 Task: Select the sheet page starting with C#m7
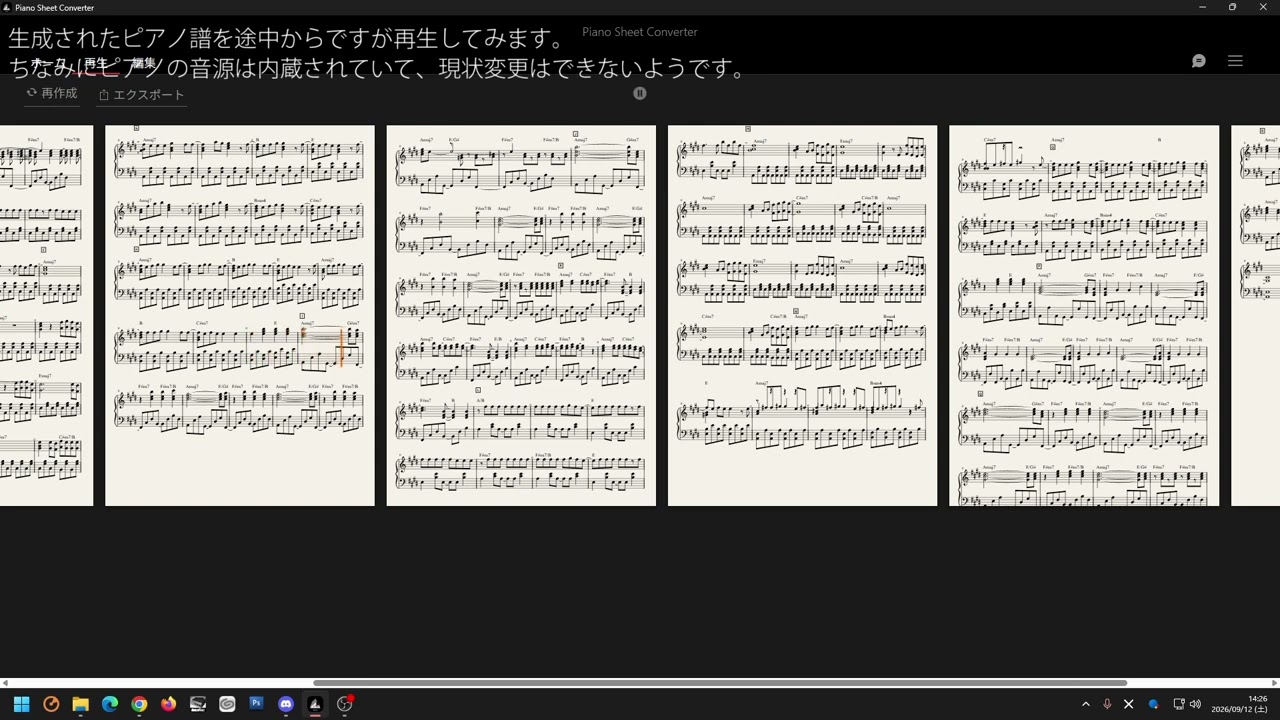coord(1084,315)
